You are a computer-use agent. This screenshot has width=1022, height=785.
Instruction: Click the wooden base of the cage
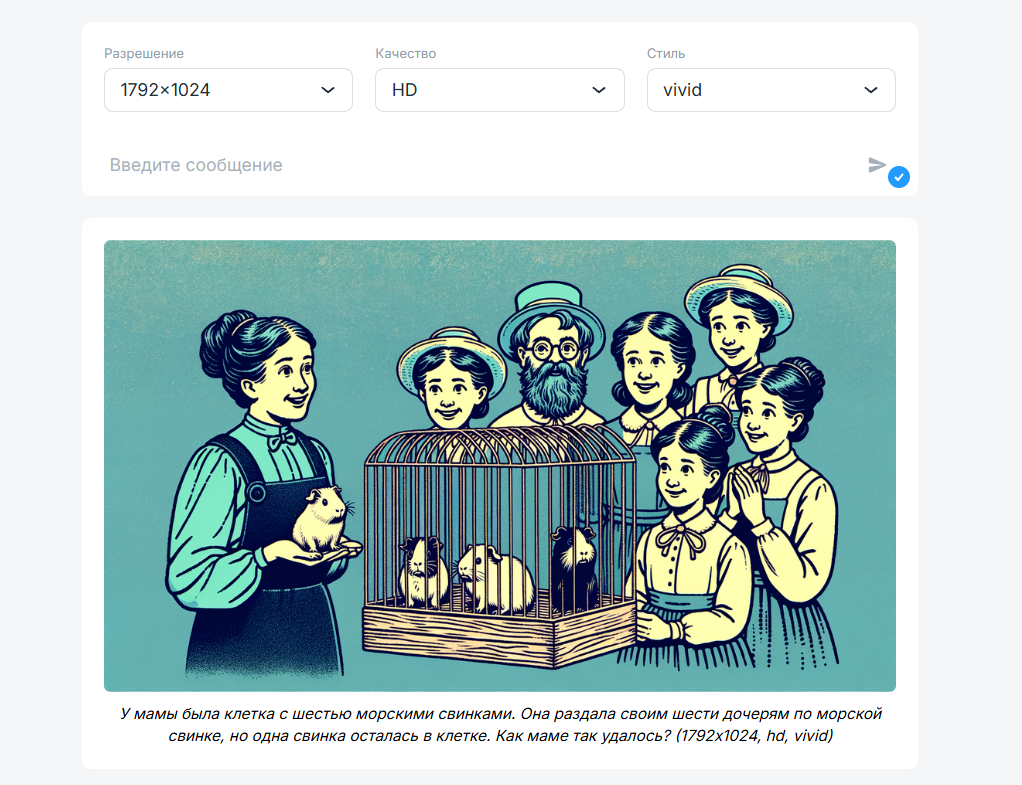499,632
